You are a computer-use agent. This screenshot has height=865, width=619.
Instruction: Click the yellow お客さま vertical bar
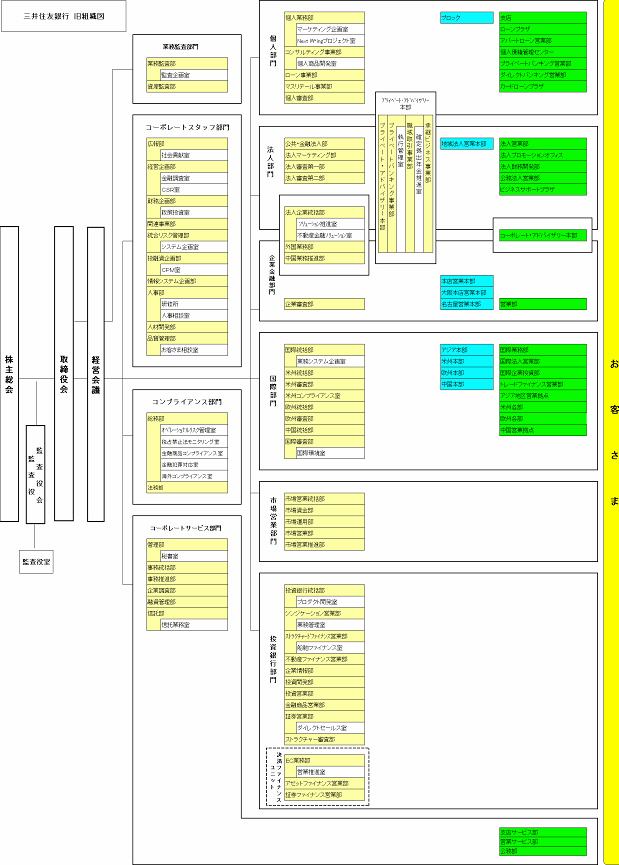611,432
